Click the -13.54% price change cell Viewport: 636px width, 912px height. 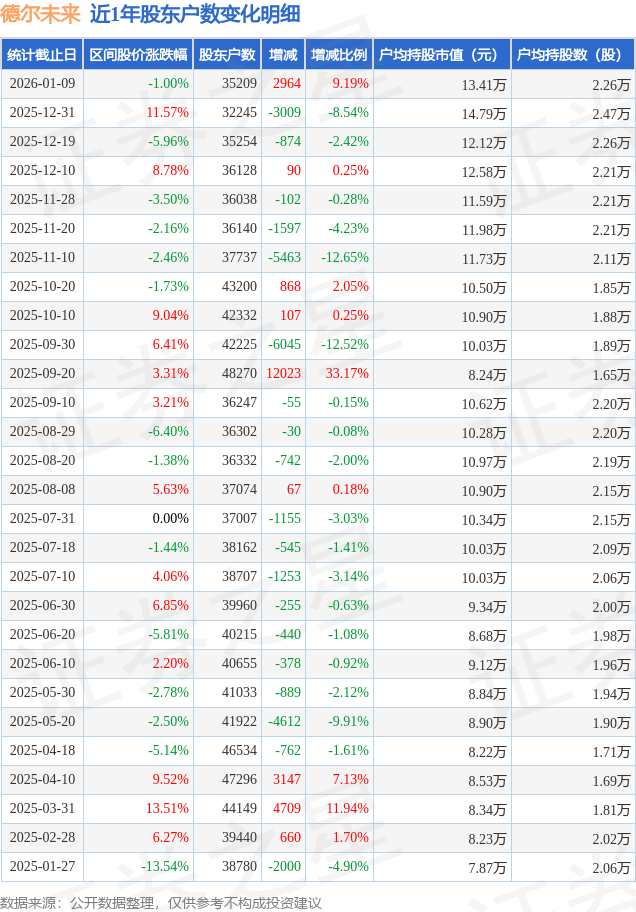(x=164, y=867)
